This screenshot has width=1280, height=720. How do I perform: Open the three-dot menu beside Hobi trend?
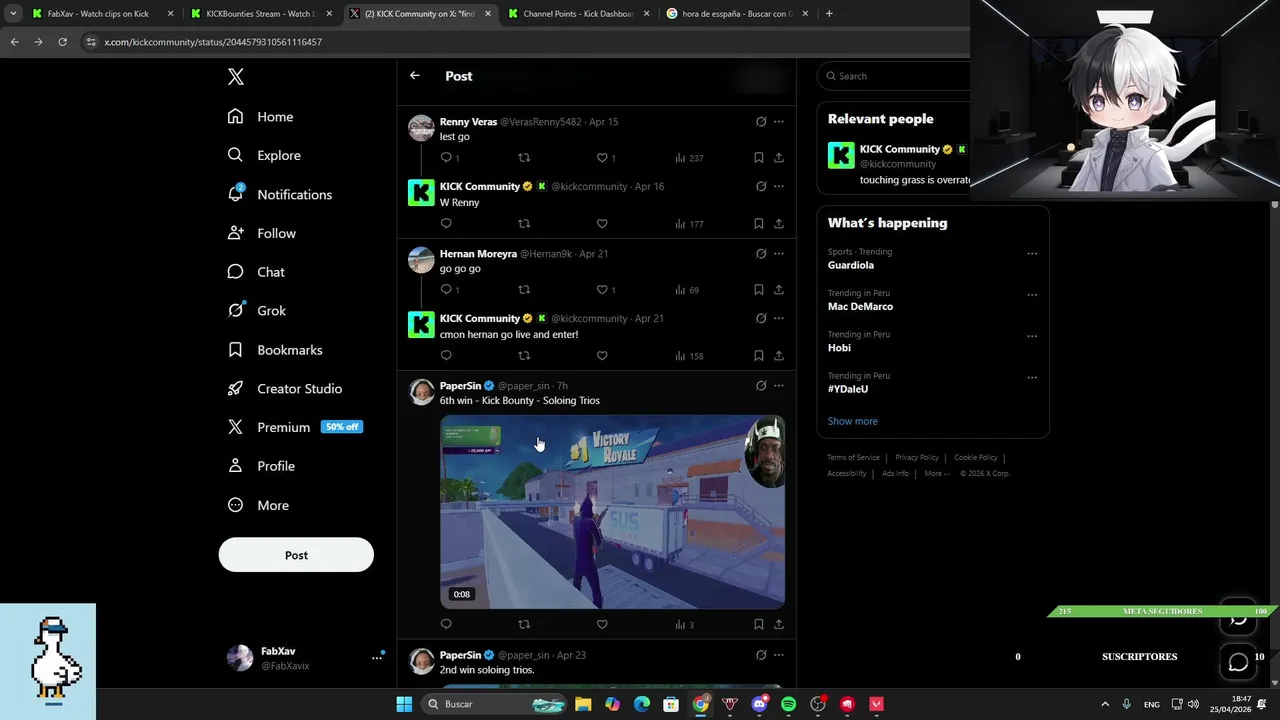pos(1032,336)
